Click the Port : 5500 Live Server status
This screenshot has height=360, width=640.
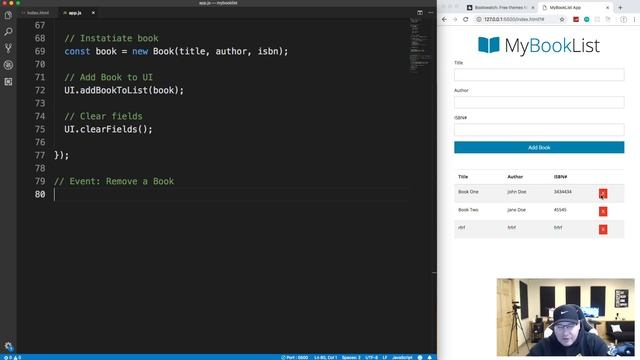coord(295,357)
